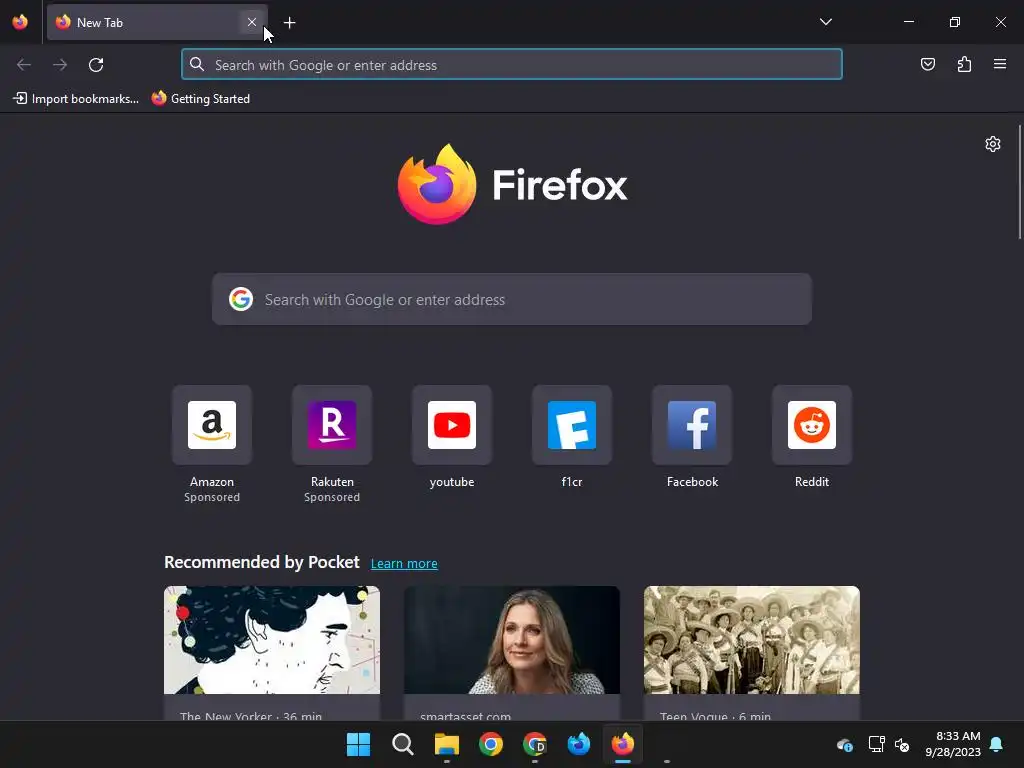Screen dimensions: 1024x768
Task: Click the Firefox taskbar icon
Action: point(622,744)
